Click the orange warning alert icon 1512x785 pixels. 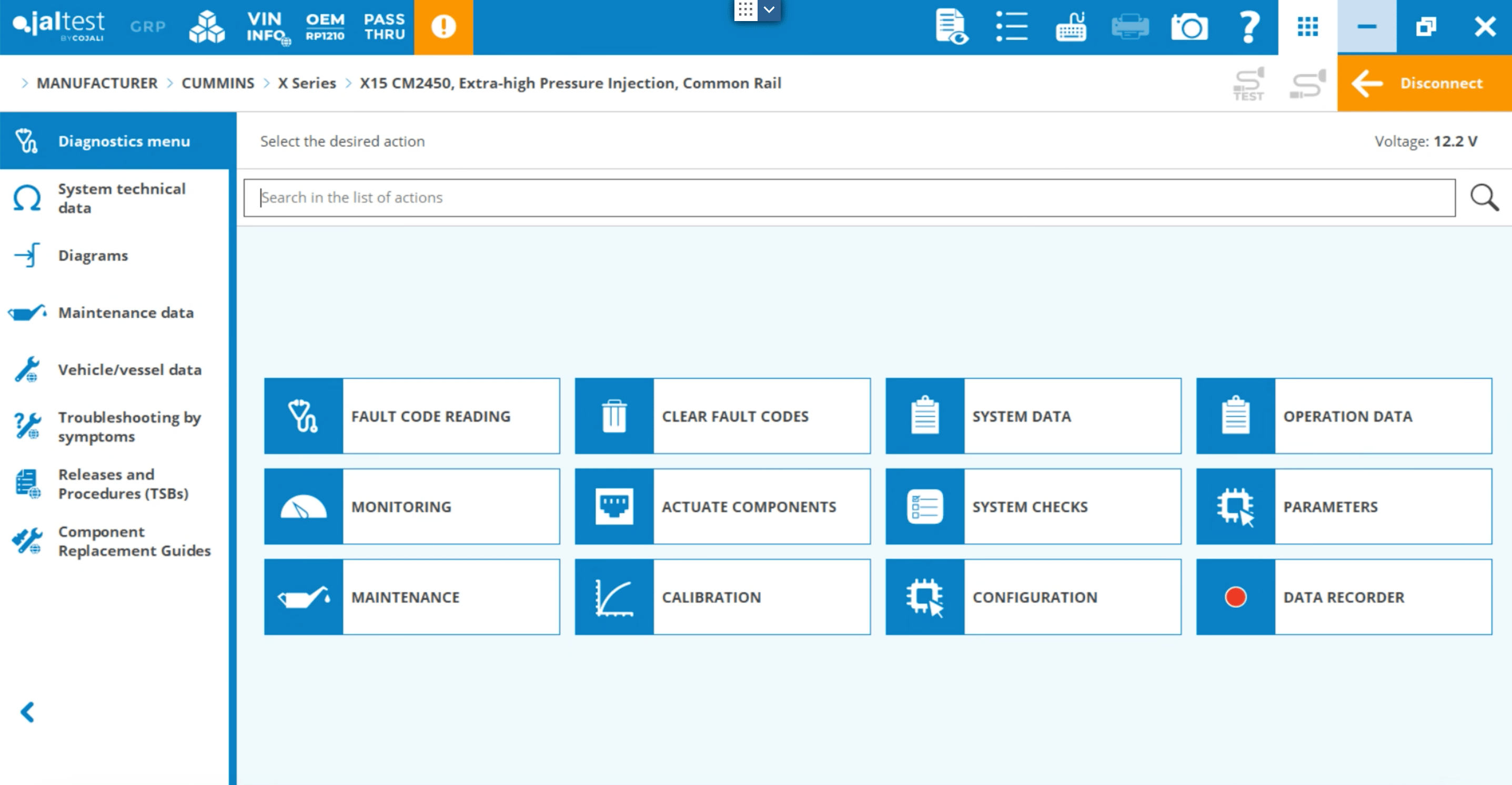click(x=443, y=27)
